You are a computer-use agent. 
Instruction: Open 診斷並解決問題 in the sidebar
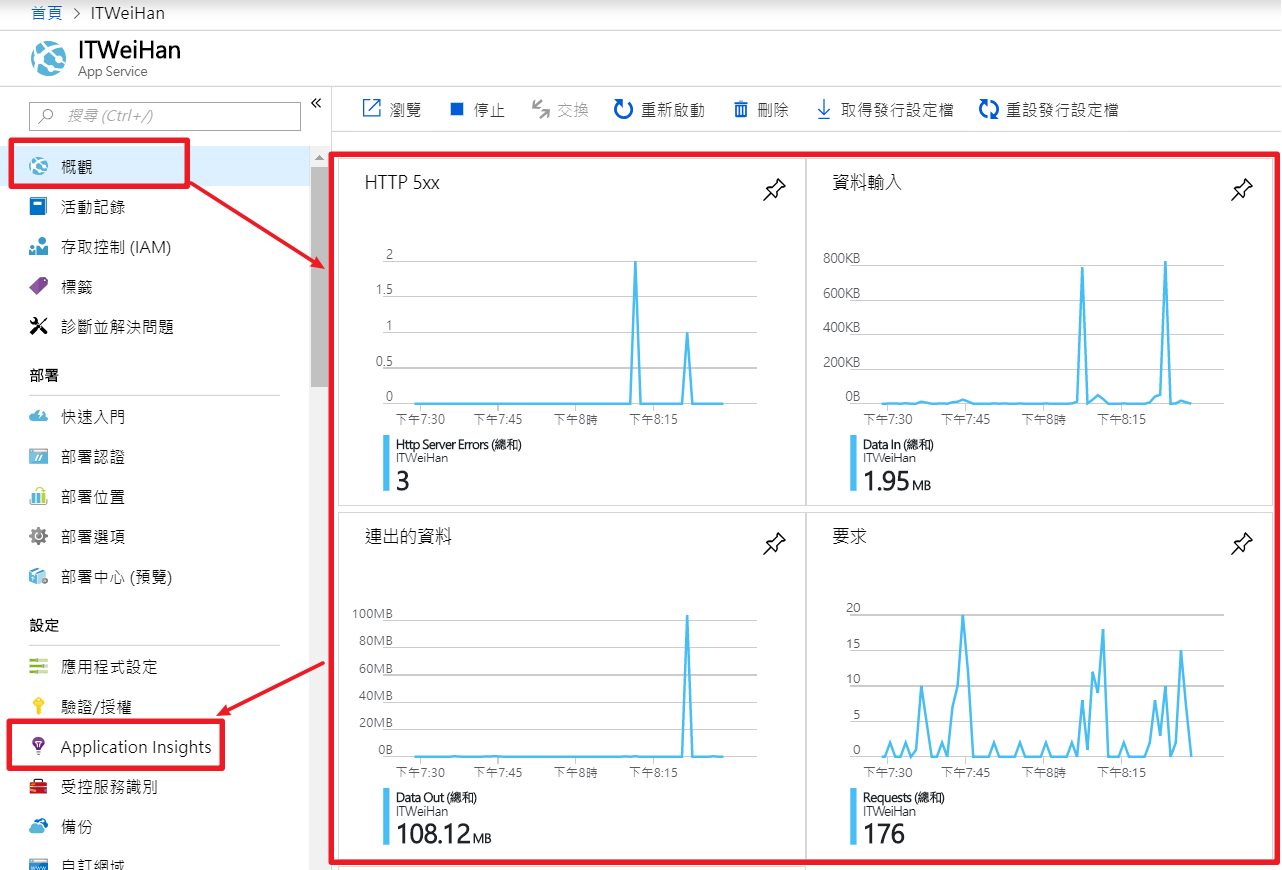(x=155, y=327)
